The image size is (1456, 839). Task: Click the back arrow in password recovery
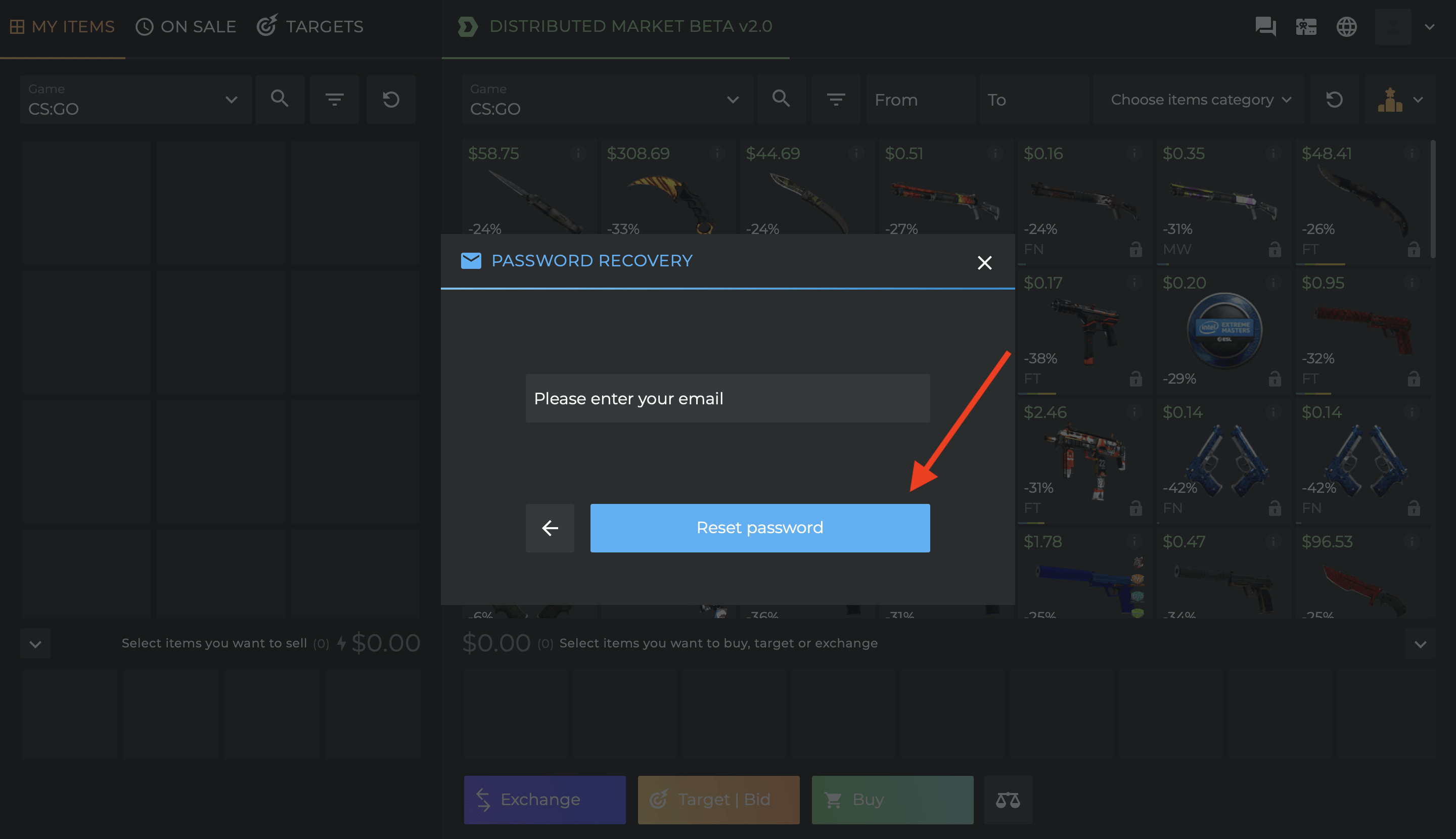click(x=550, y=528)
